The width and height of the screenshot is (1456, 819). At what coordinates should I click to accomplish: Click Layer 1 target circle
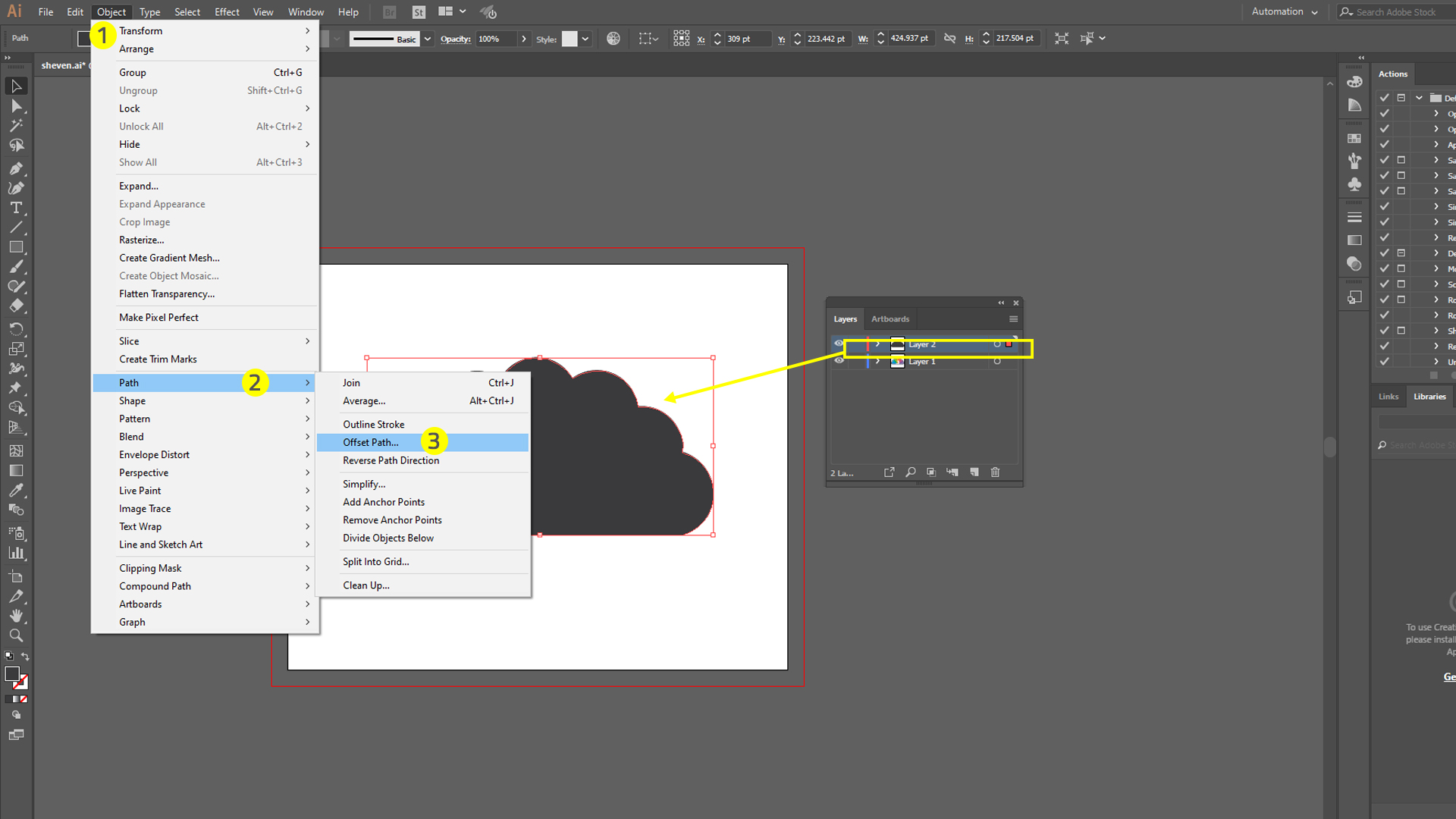tap(997, 362)
